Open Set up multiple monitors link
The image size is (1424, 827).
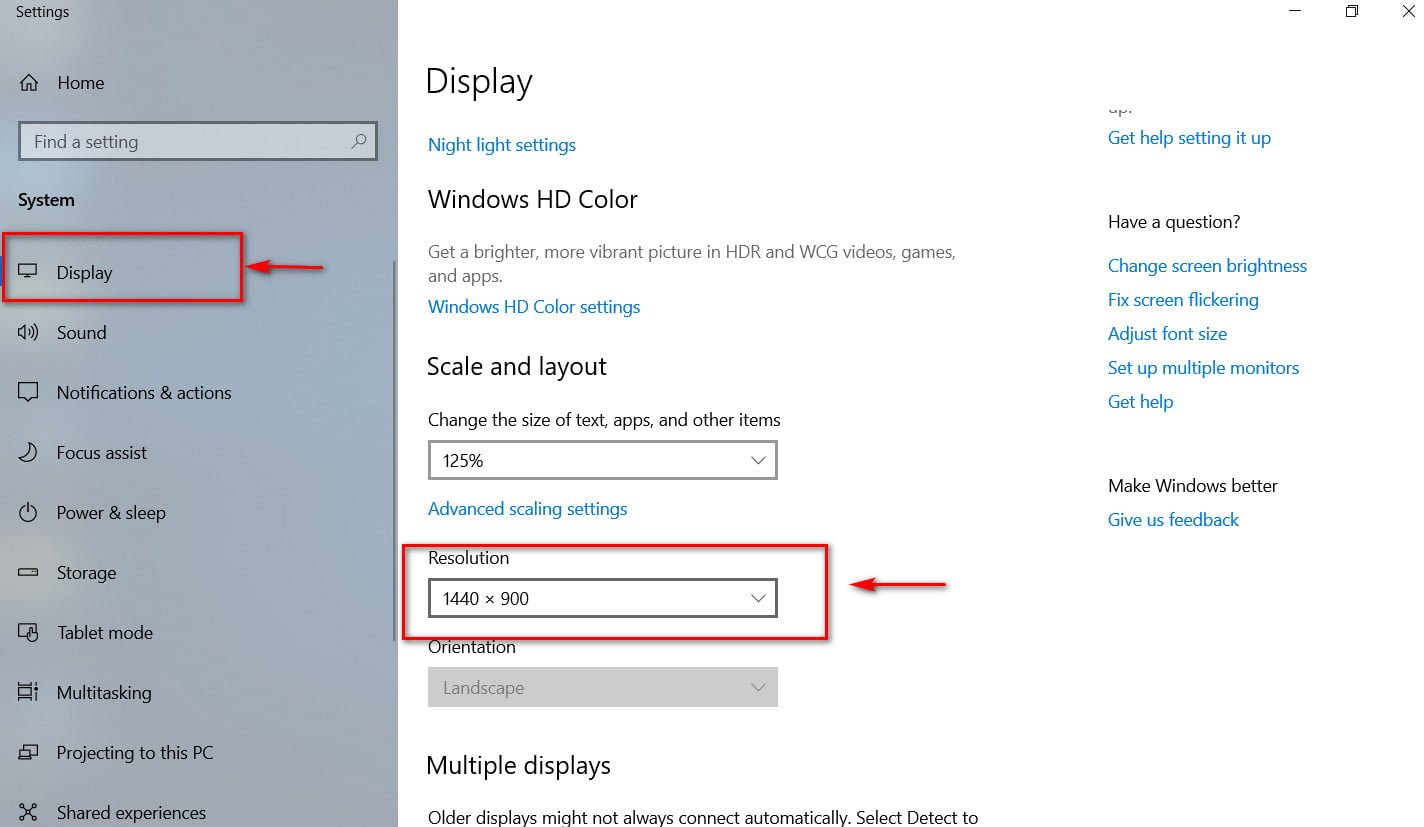[x=1203, y=368]
